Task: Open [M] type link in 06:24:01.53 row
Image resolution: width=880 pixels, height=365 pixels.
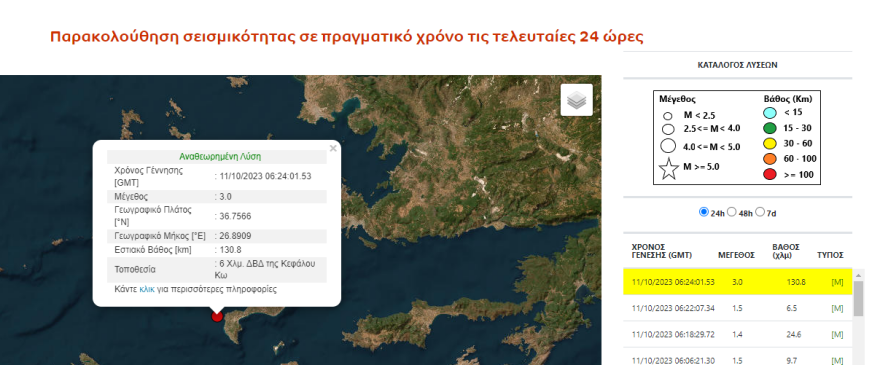Action: tap(837, 282)
